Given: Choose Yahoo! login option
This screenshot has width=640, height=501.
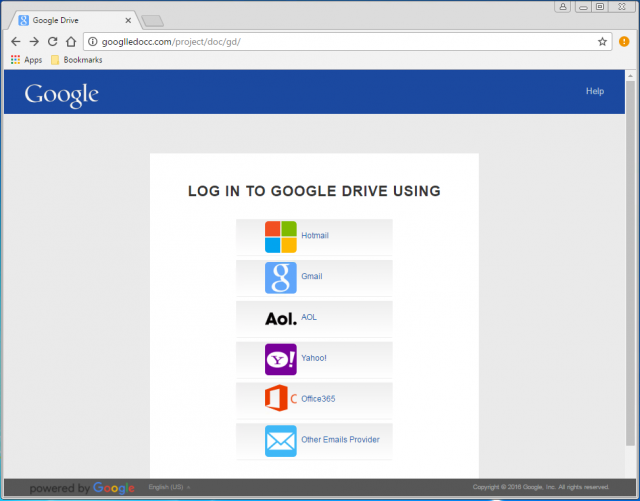Looking at the screenshot, I should coord(314,359).
